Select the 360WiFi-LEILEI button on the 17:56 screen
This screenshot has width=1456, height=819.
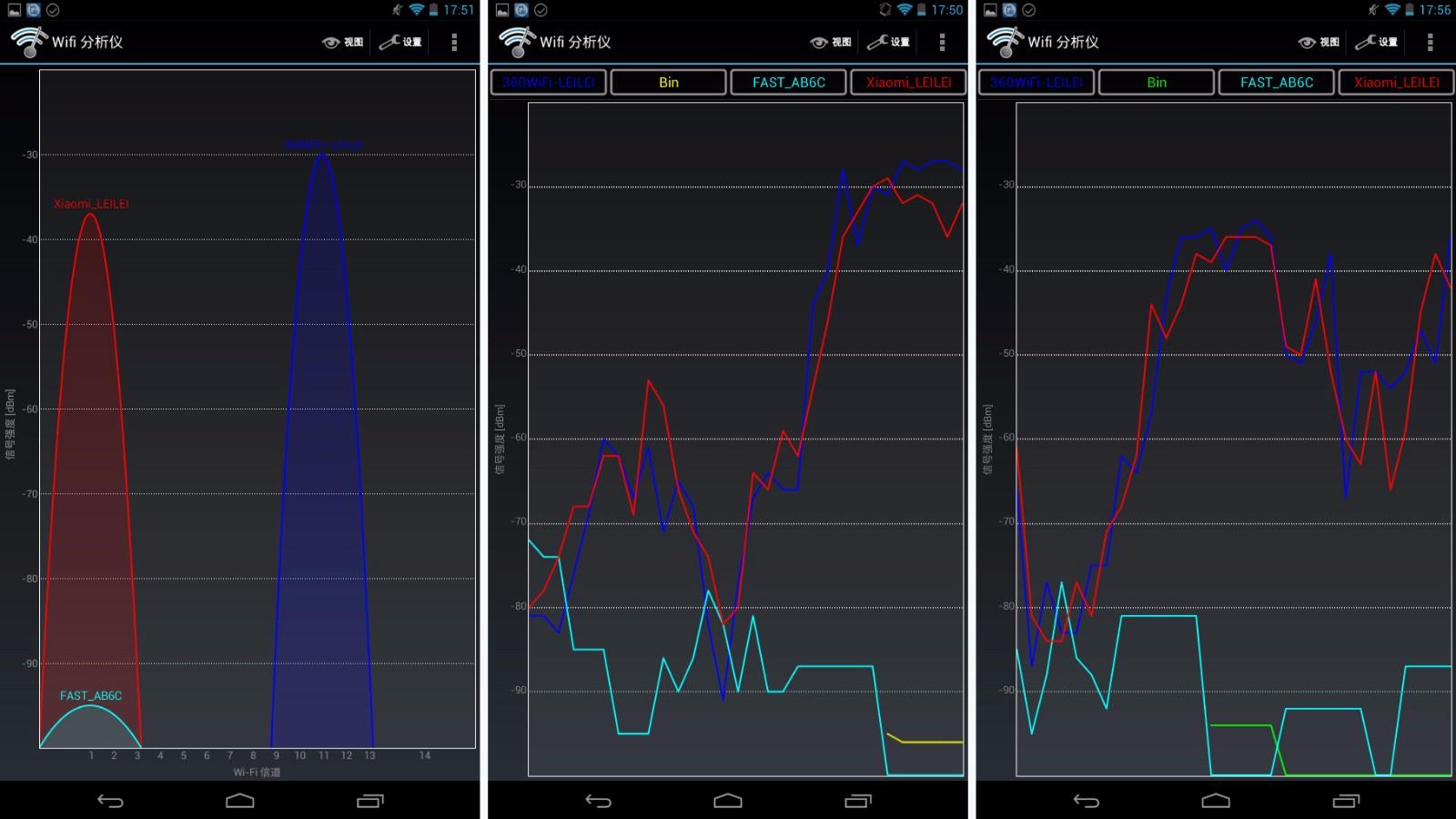tap(1036, 82)
